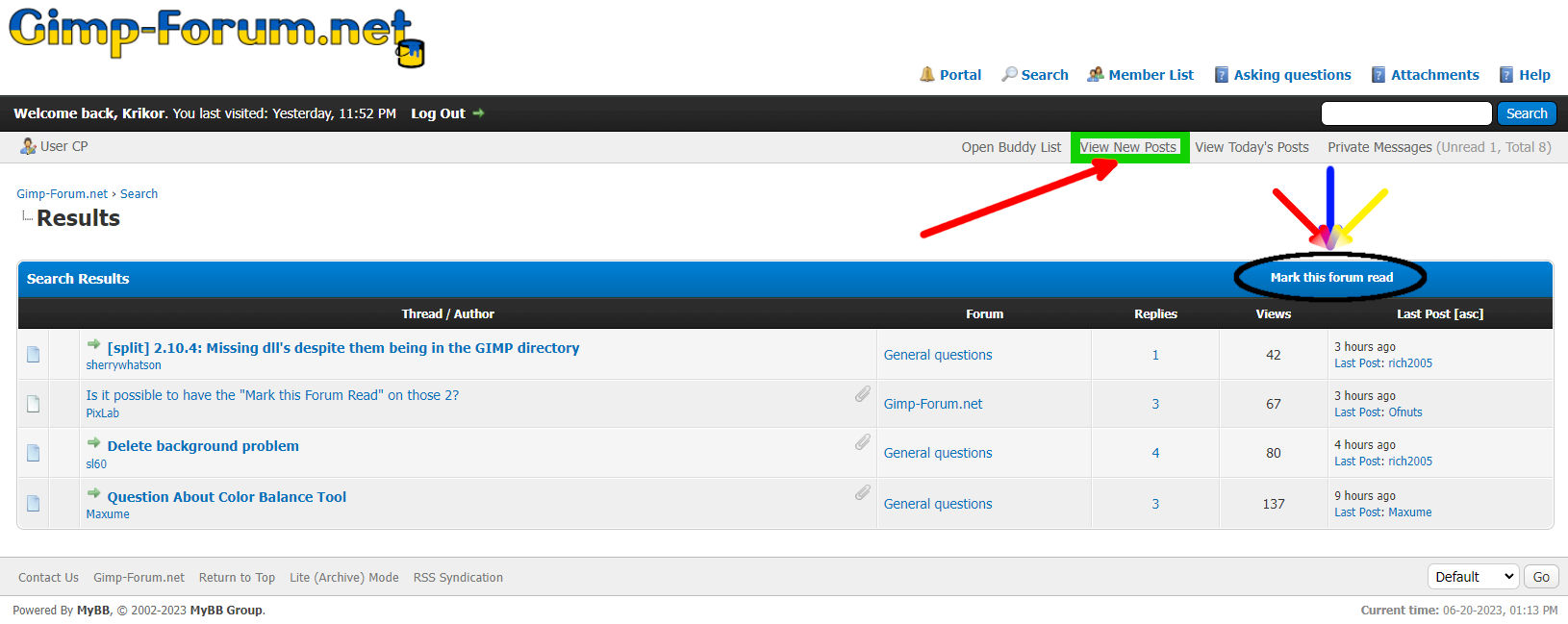Viewport: 1568px width, 624px height.
Task: Open 'Is it possible to have the Mark this Forum Read' thread
Action: click(x=272, y=395)
